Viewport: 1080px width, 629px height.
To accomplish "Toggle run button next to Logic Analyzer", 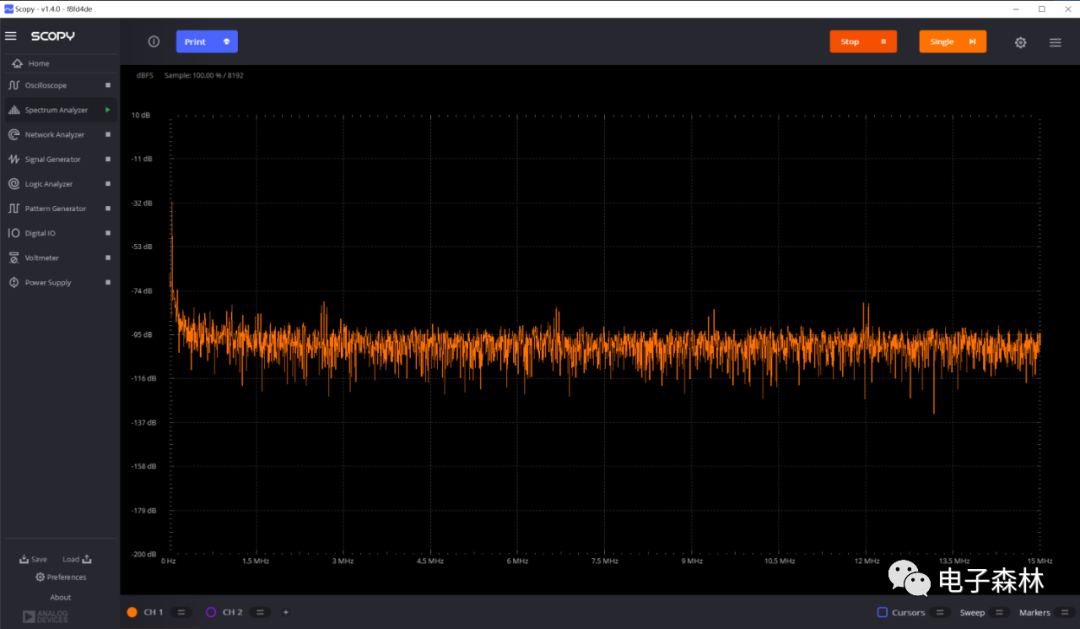I will [x=108, y=184].
